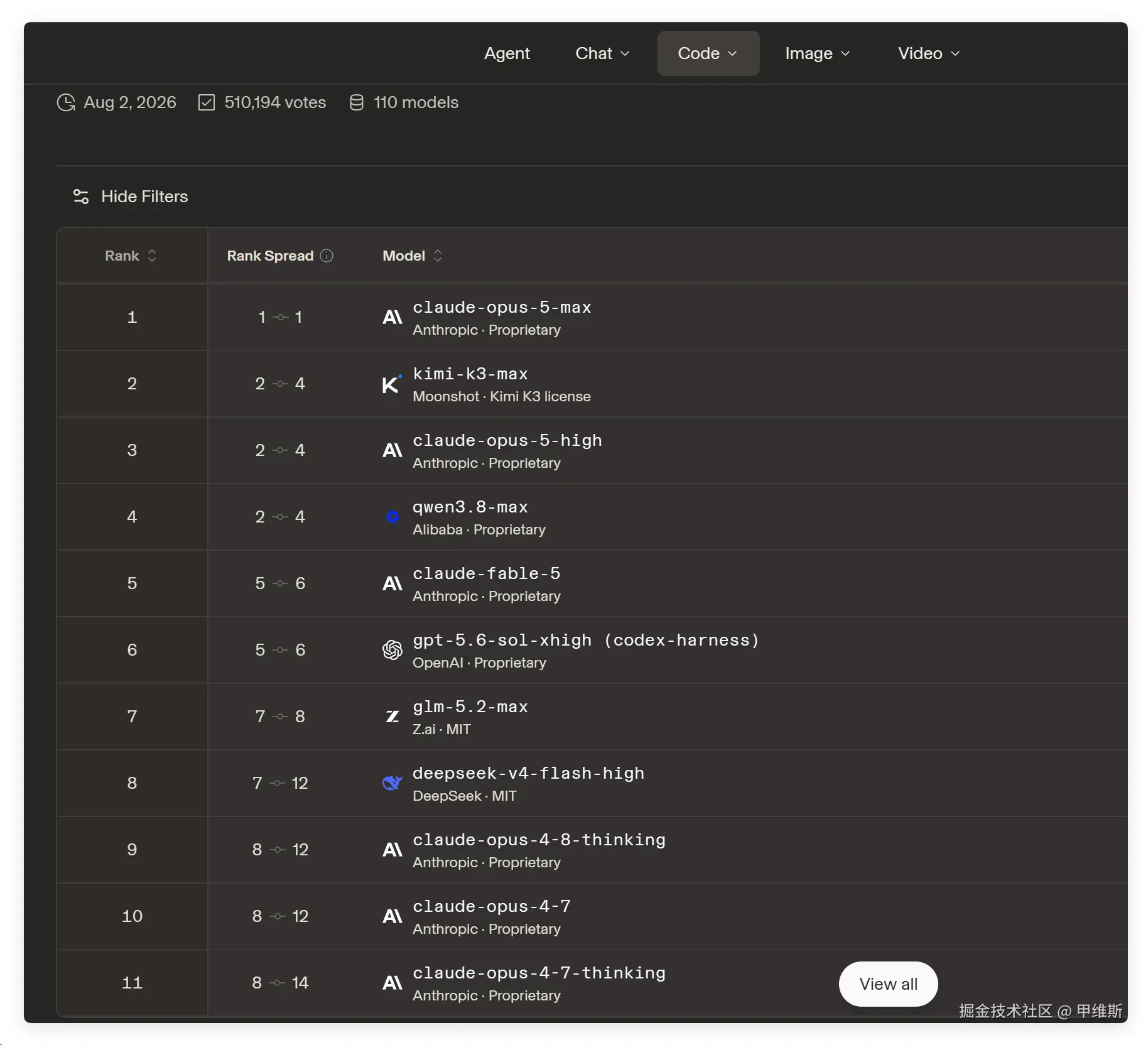Viewport: 1148px width, 1045px height.
Task: Click the Model column header
Action: click(x=413, y=256)
